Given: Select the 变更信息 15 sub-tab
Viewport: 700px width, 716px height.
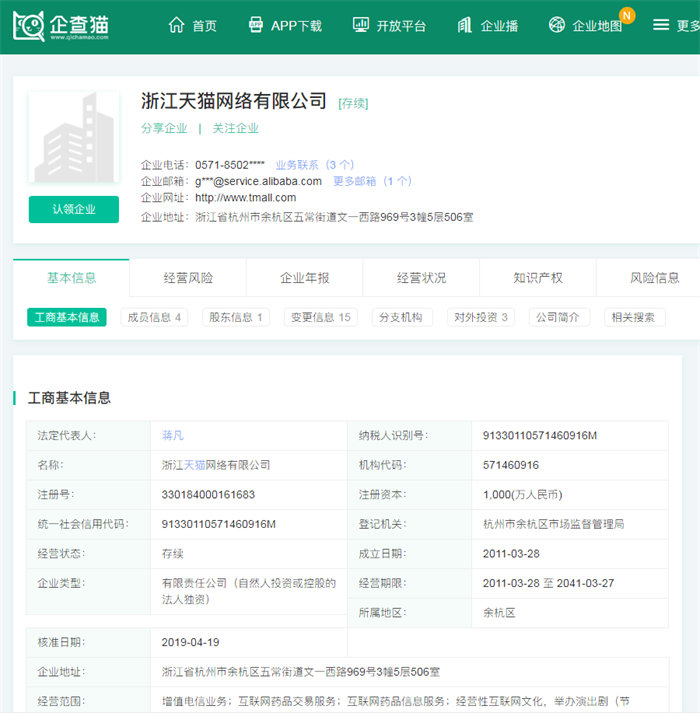Looking at the screenshot, I should tap(321, 317).
